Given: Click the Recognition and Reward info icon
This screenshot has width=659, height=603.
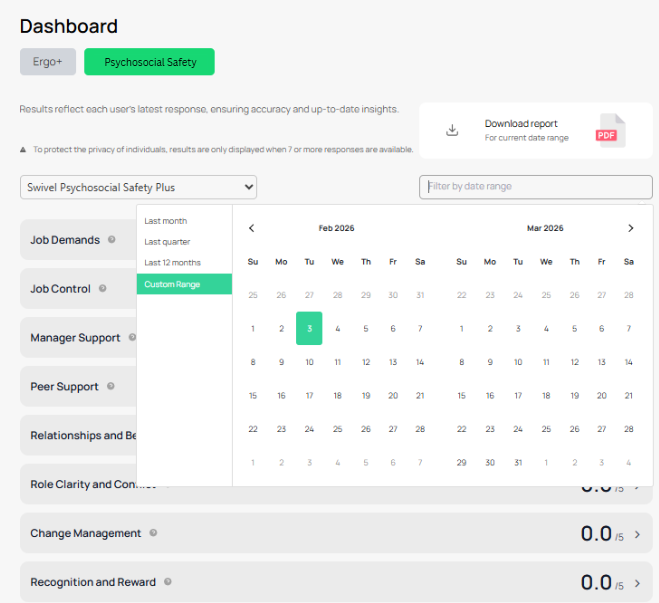Looking at the screenshot, I should pos(168,582).
